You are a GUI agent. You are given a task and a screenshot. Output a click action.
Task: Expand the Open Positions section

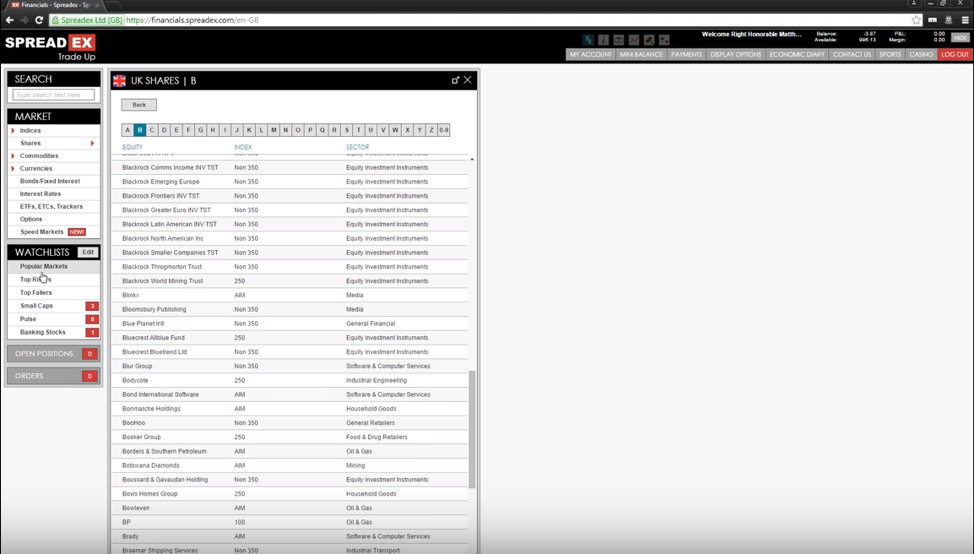pyautogui.click(x=53, y=353)
